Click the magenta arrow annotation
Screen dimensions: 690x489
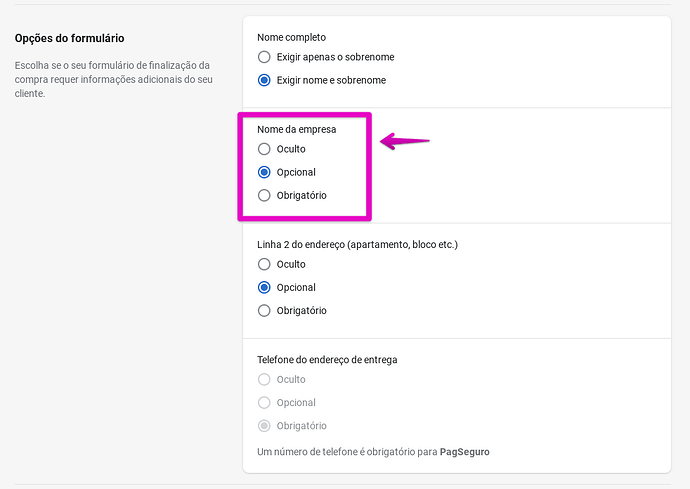click(405, 142)
